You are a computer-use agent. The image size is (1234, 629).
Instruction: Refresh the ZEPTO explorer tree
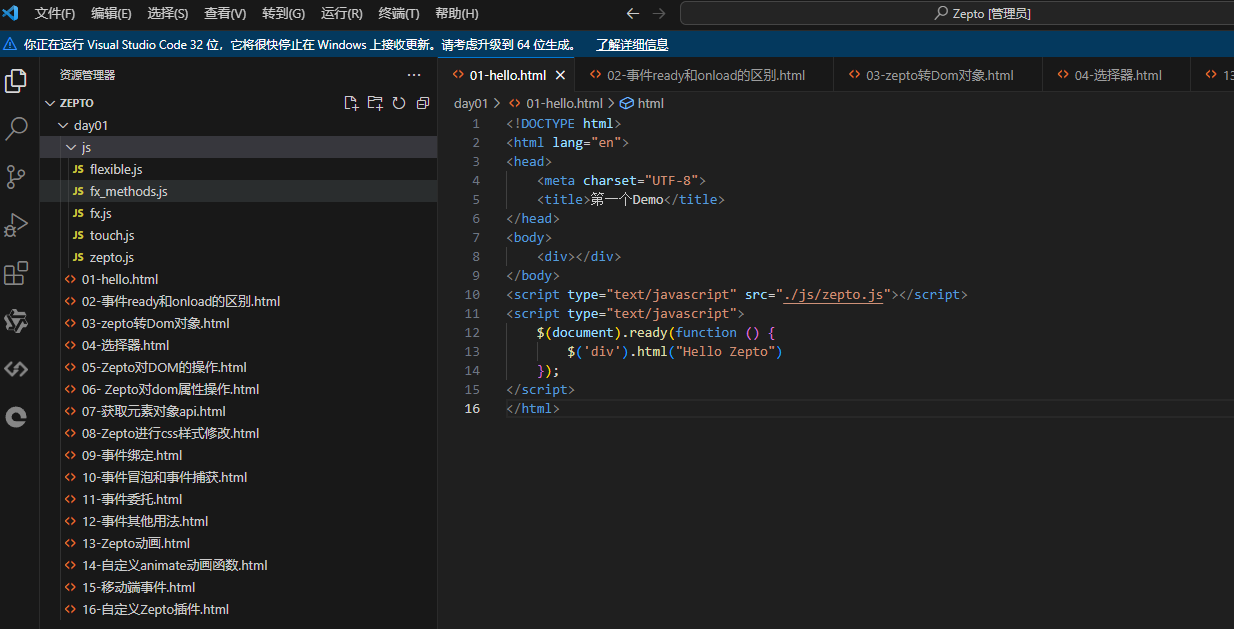tap(399, 103)
